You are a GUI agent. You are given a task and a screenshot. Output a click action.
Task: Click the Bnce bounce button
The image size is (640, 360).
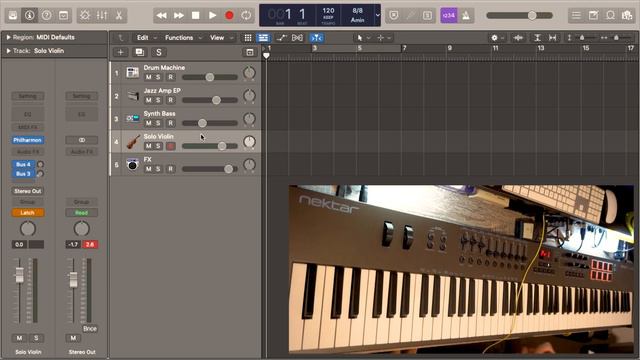[x=90, y=329]
